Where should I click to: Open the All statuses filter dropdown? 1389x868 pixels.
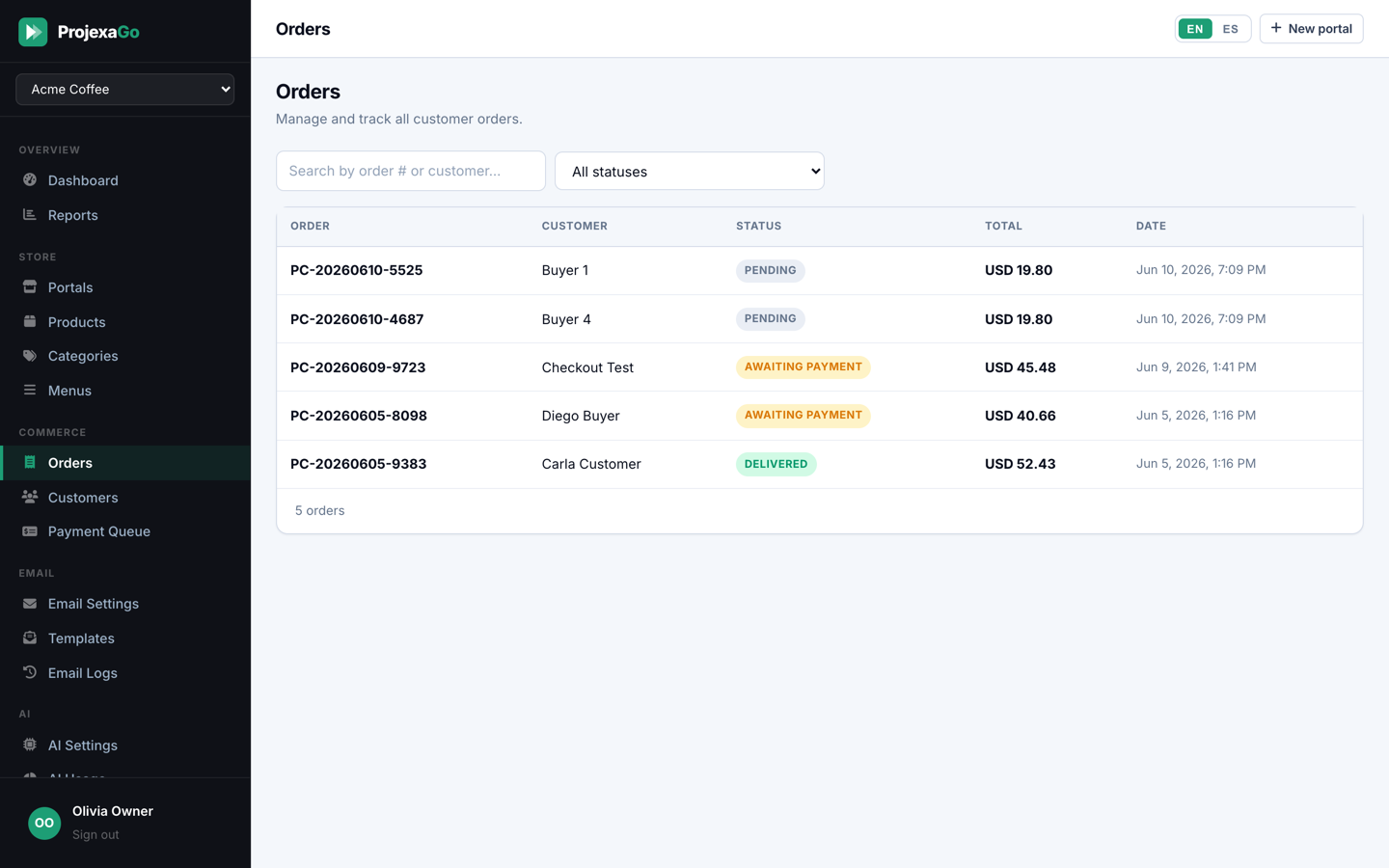(x=690, y=172)
